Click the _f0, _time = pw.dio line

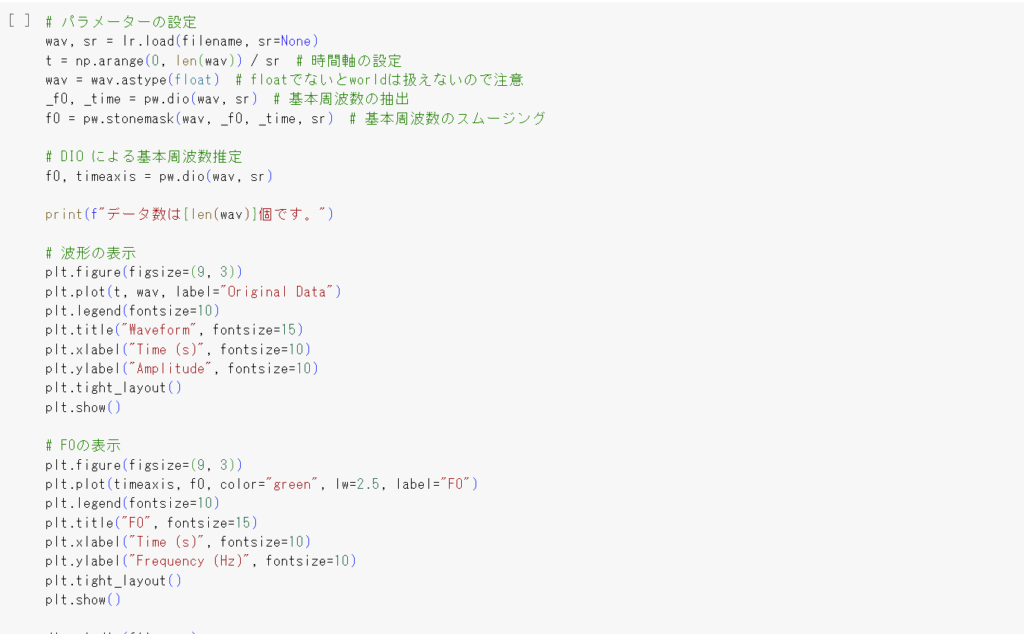coord(227,99)
